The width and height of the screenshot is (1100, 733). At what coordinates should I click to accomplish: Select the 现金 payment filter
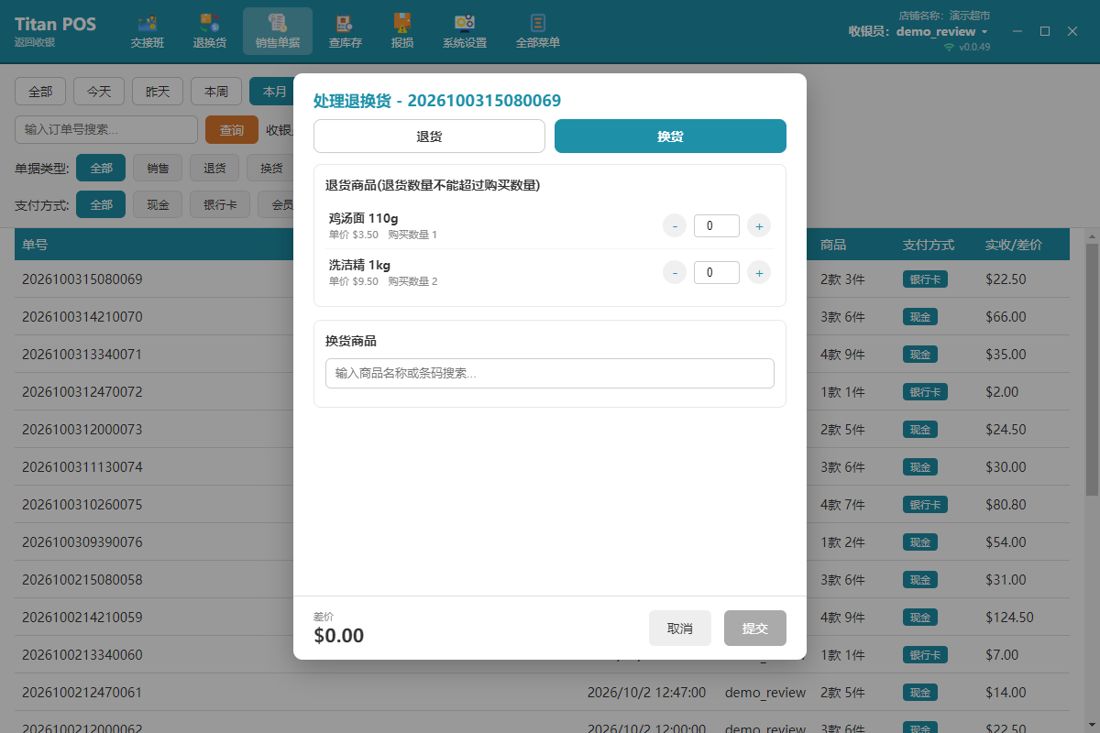coord(157,205)
